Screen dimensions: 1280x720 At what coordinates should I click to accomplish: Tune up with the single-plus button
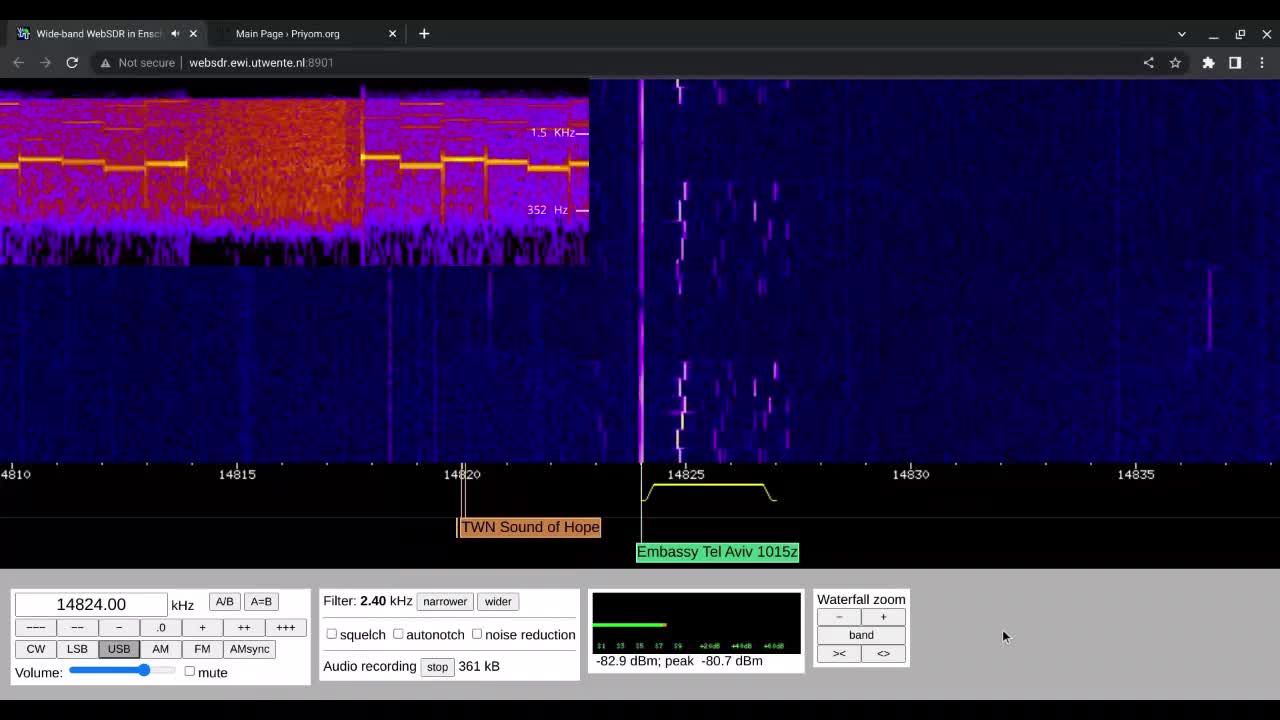(x=202, y=627)
